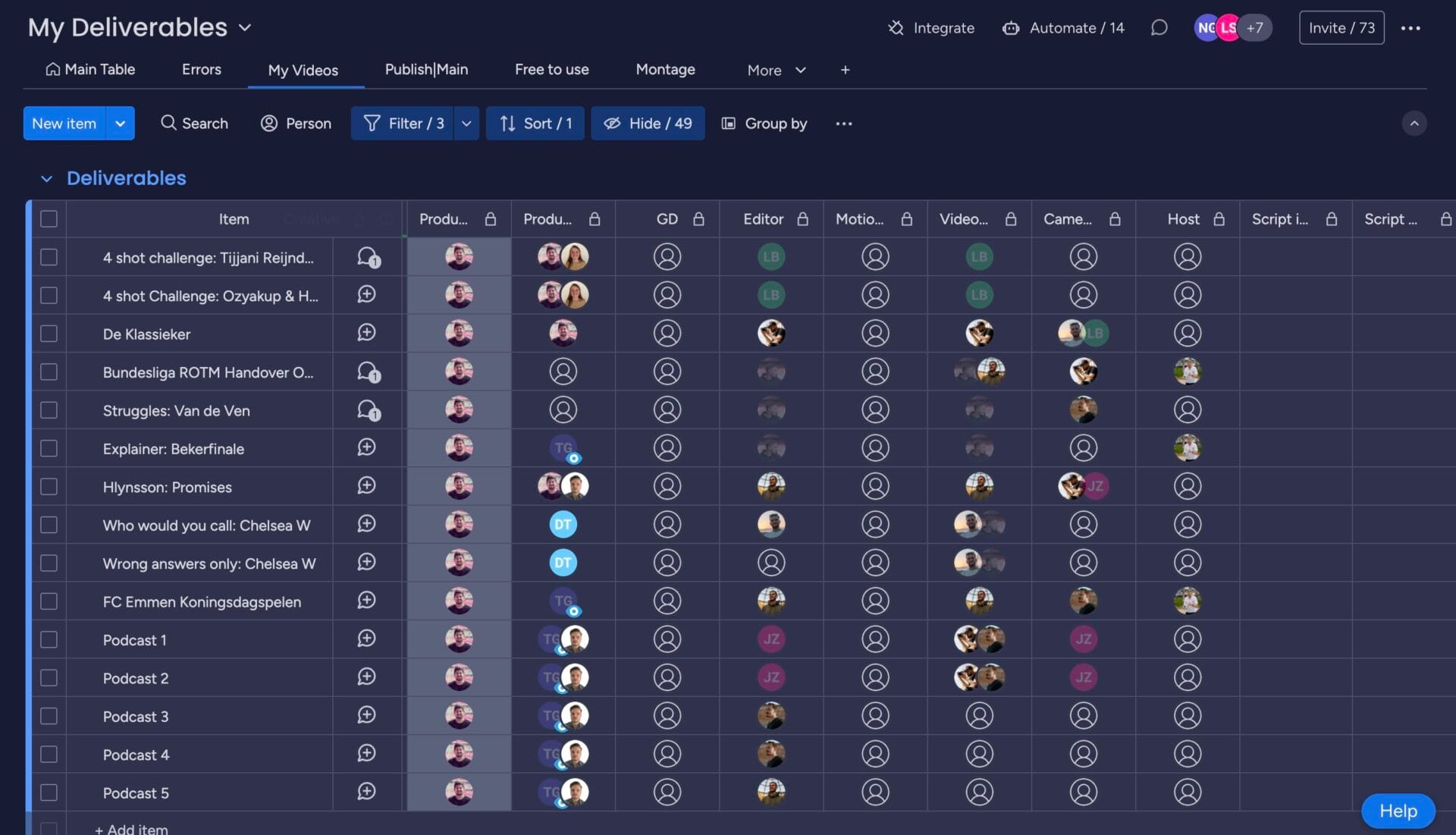Click the +7 board members badge
The width and height of the screenshot is (1456, 835).
point(1255,28)
